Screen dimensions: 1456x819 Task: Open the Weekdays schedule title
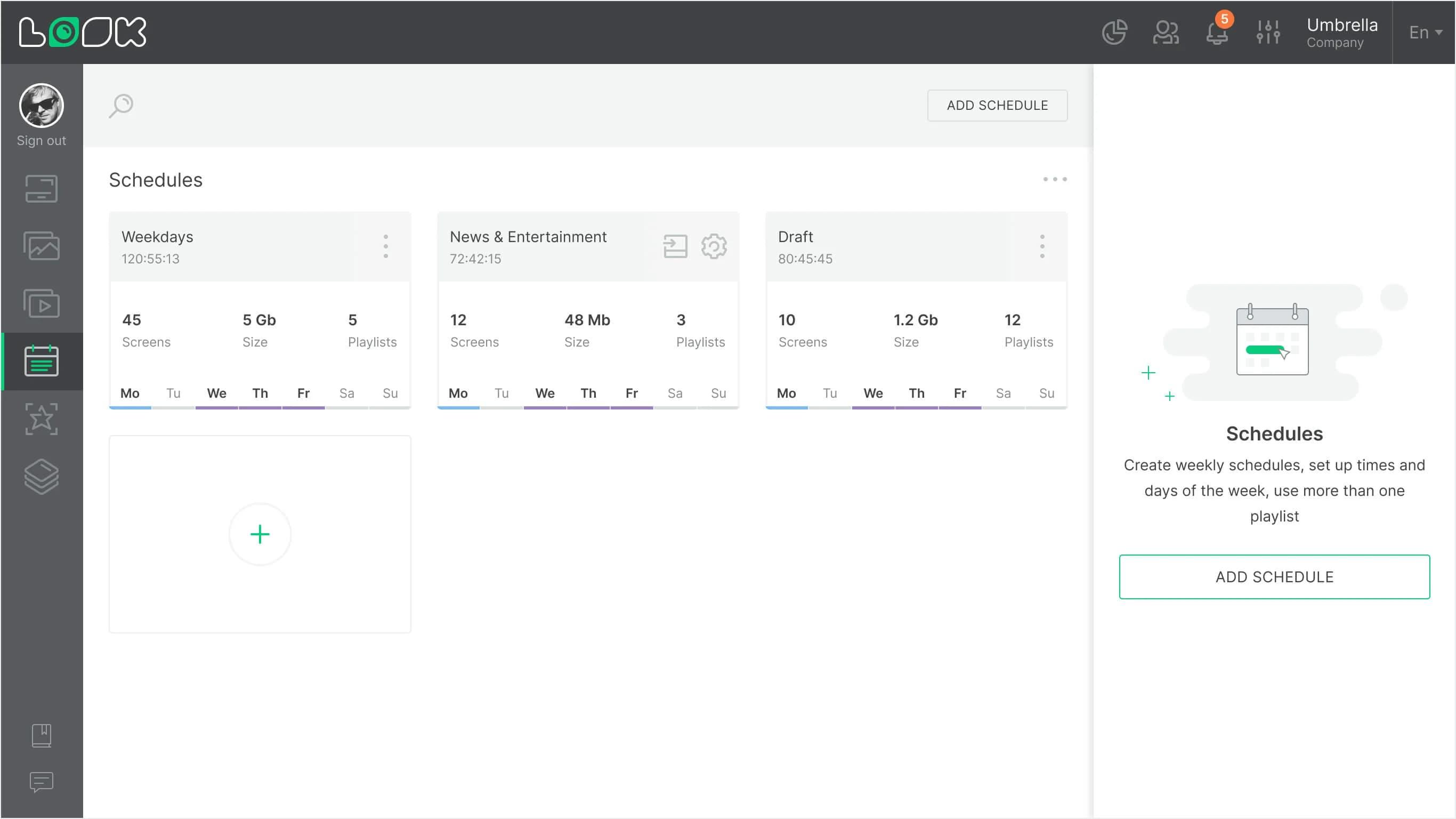point(157,237)
